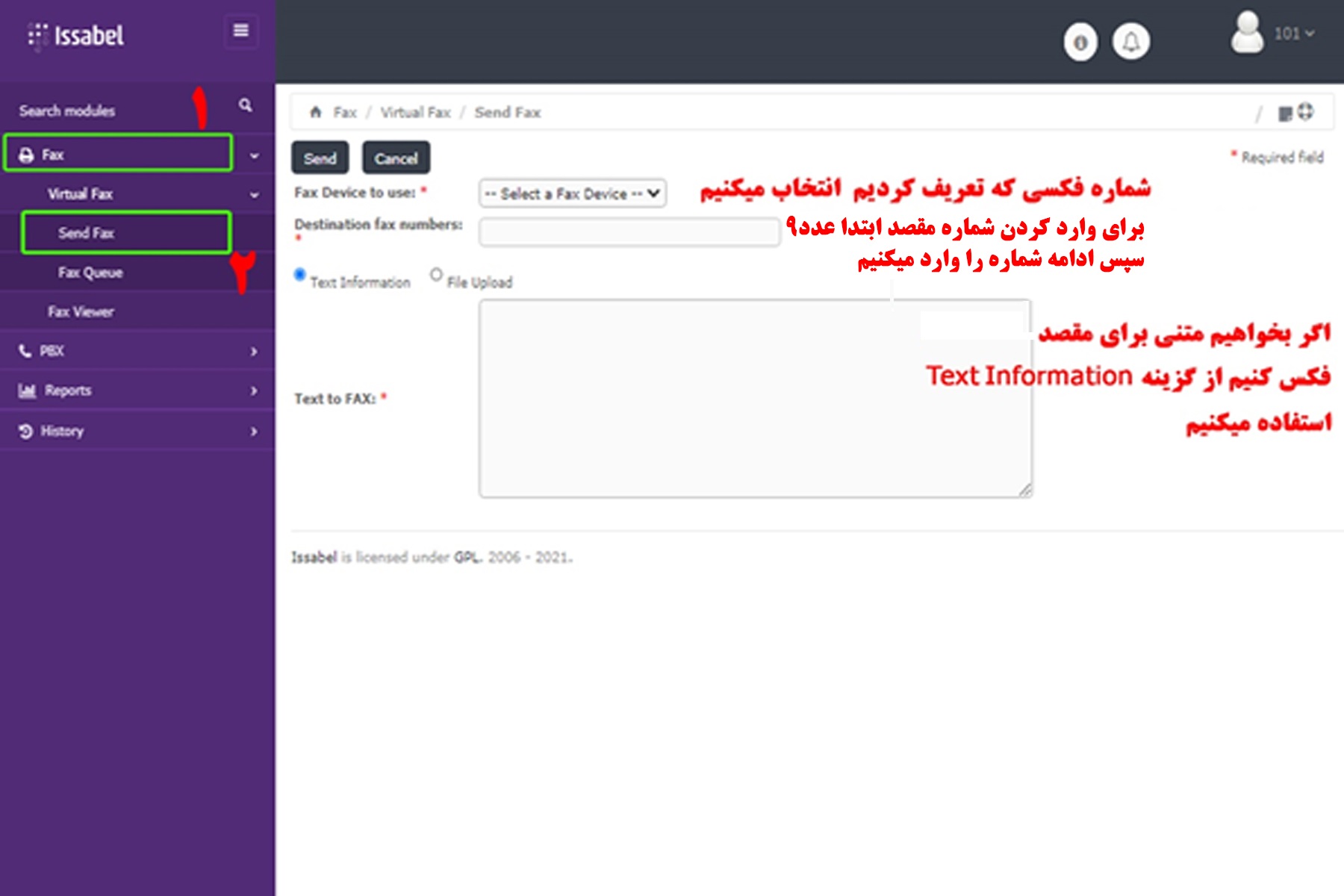Toggle the sidebar hamburger menu
Screen dimensions: 1344x896
point(240,31)
